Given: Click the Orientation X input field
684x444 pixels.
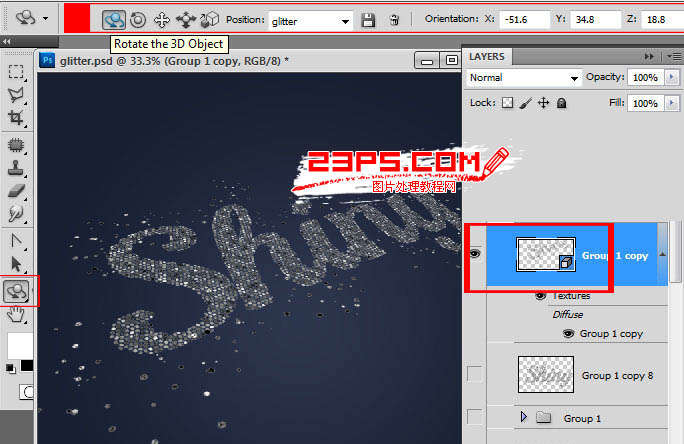Looking at the screenshot, I should coord(525,19).
